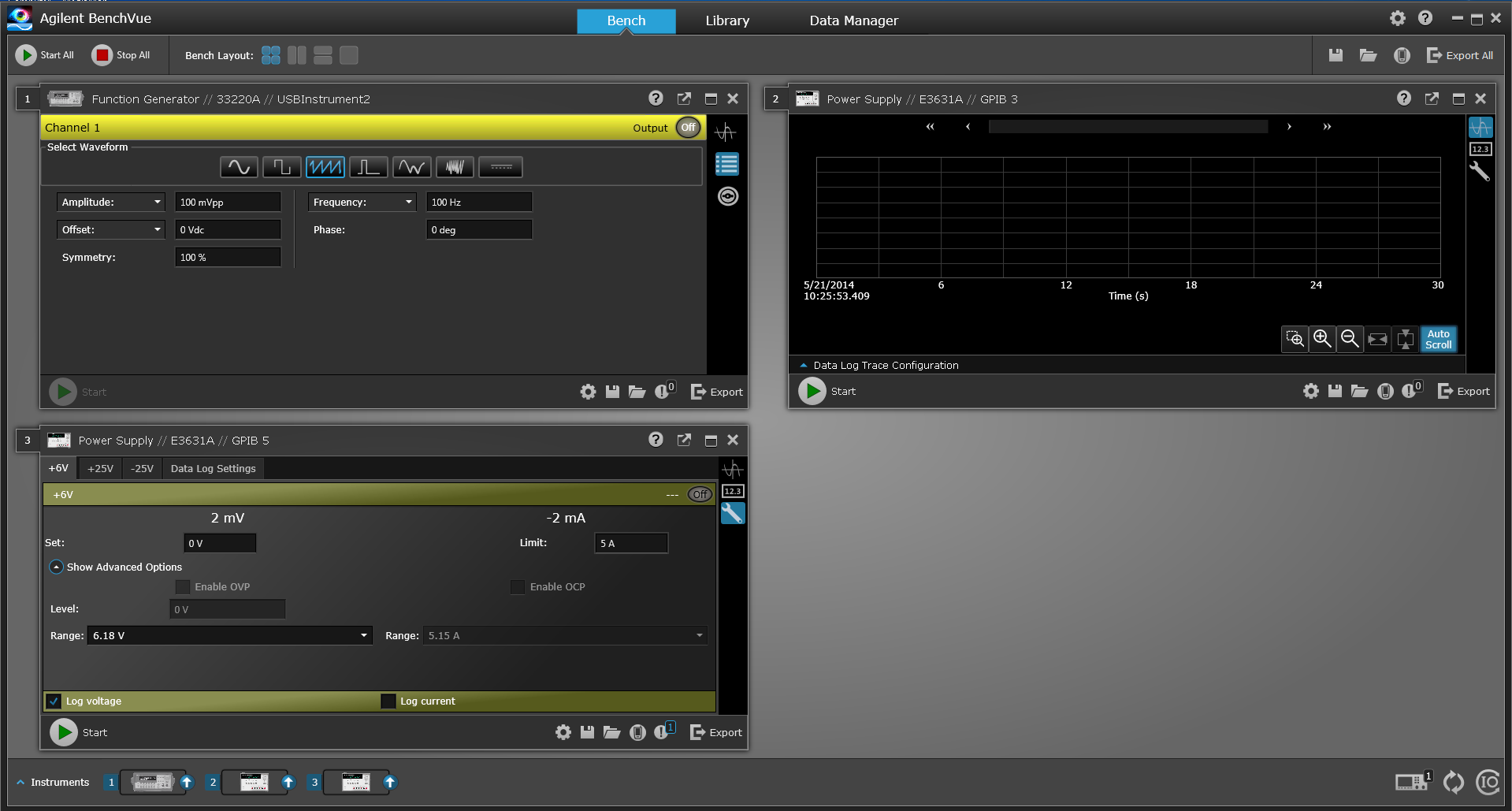
Task: Tick the Enable OVP checkbox
Action: click(x=183, y=586)
